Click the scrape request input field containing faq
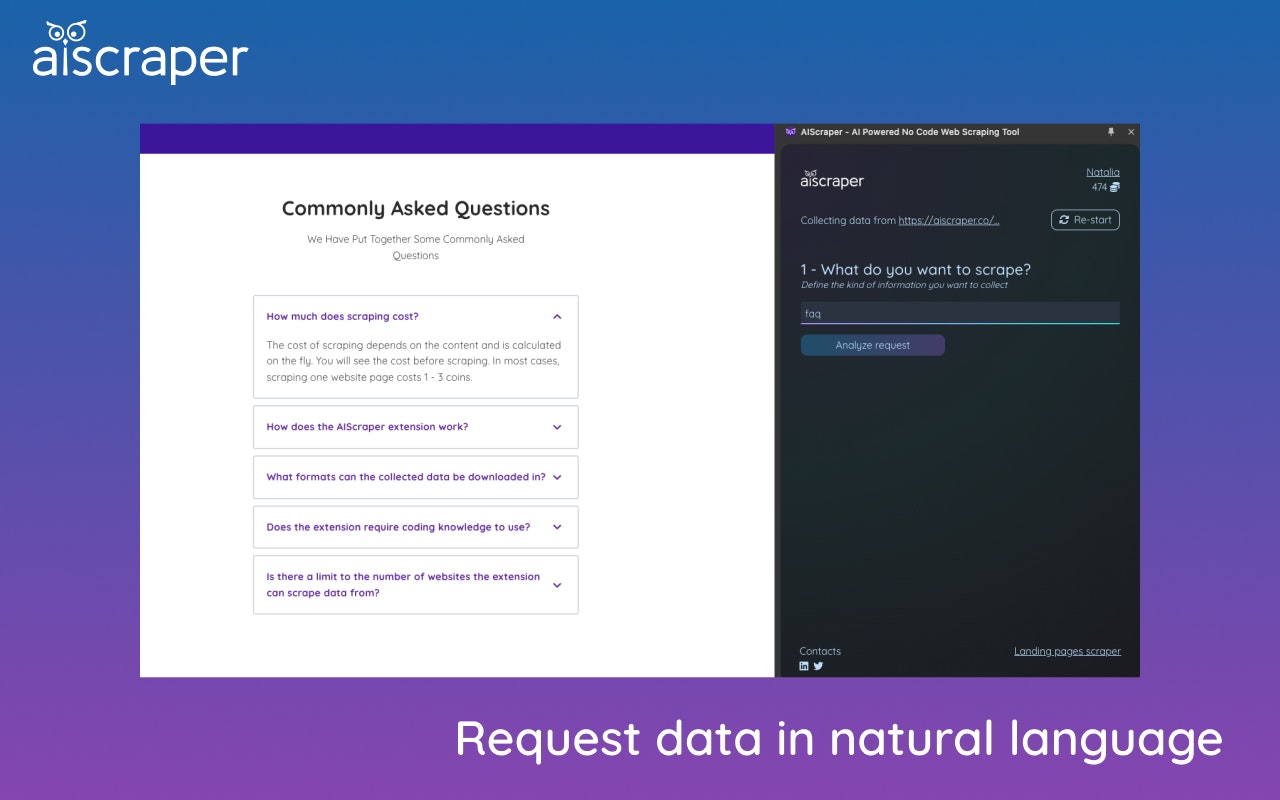This screenshot has height=800, width=1280. [x=960, y=313]
